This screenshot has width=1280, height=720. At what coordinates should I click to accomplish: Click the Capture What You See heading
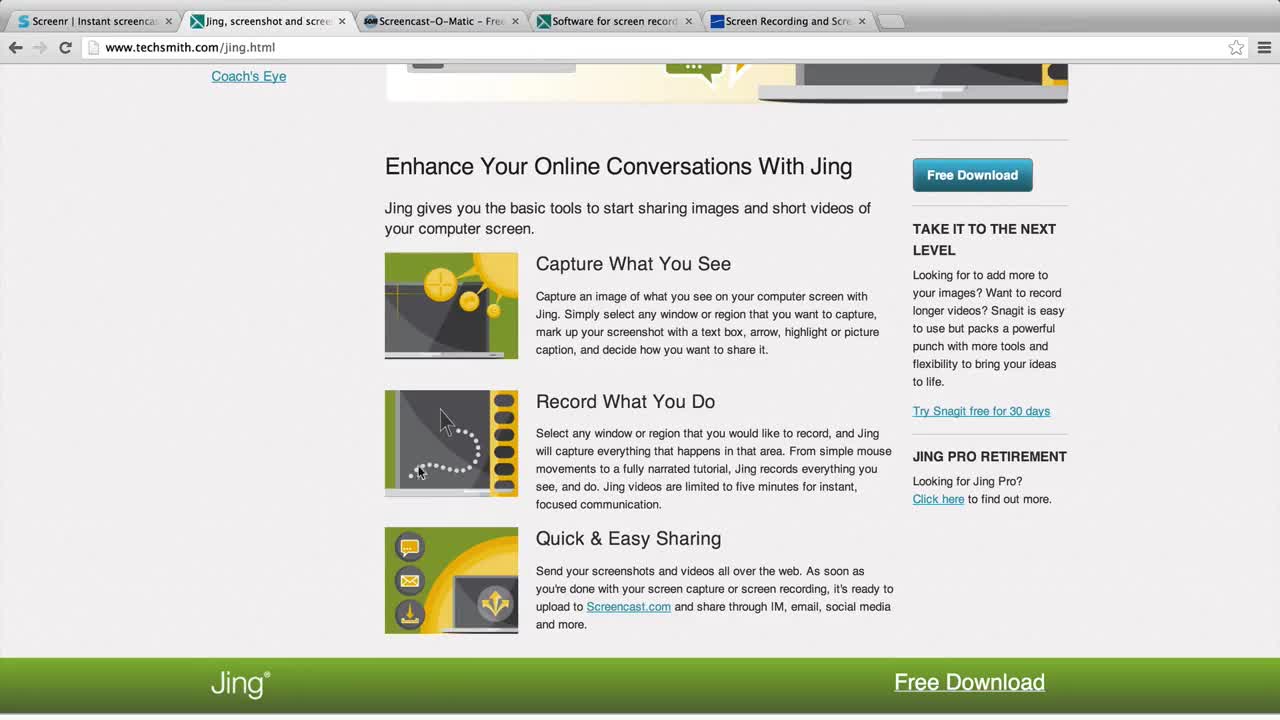(633, 264)
